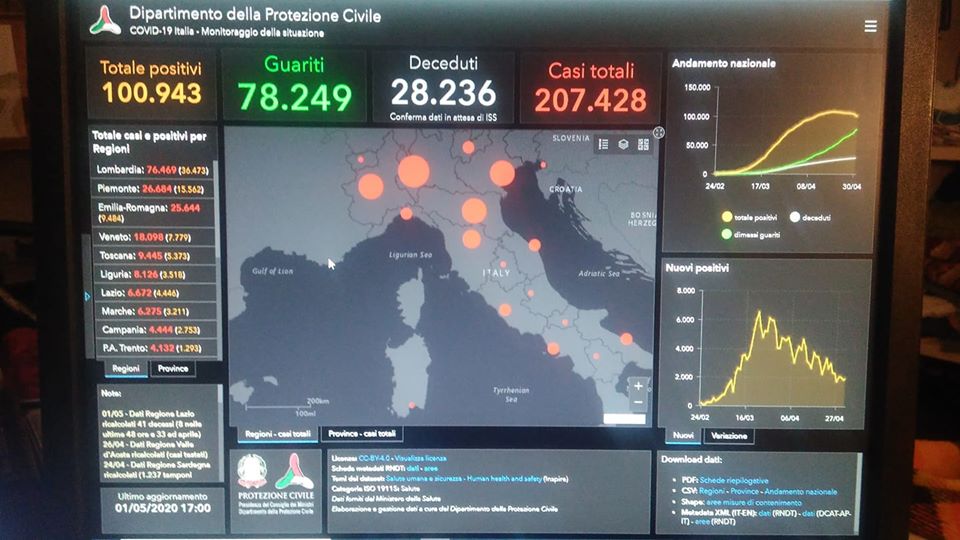Switch to the Province list tab
The width and height of the screenshot is (960, 540).
point(173,369)
